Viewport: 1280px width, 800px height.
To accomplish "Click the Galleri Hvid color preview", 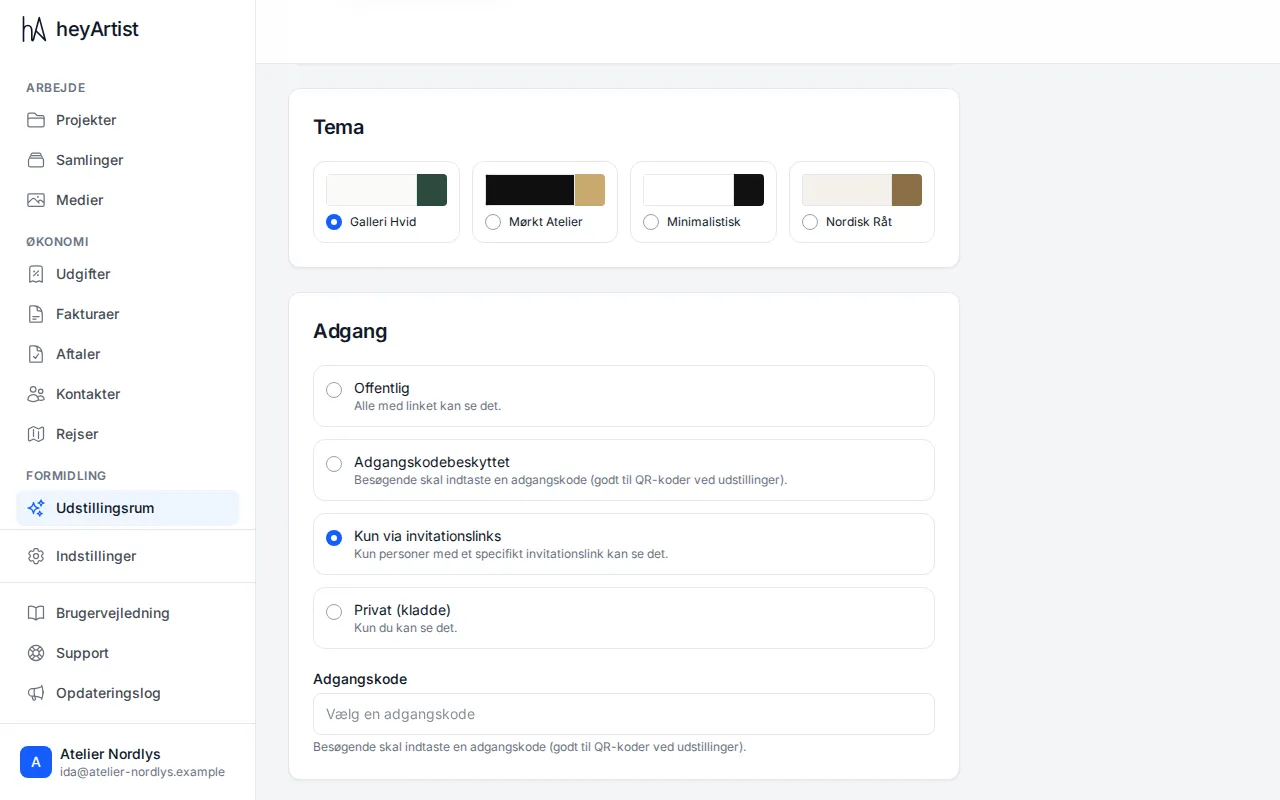I will click(386, 190).
